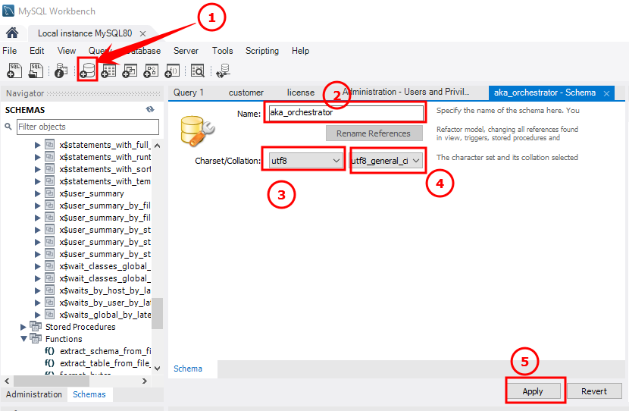Open a SQL script file icon
This screenshot has height=411, width=629.
pos(36,71)
